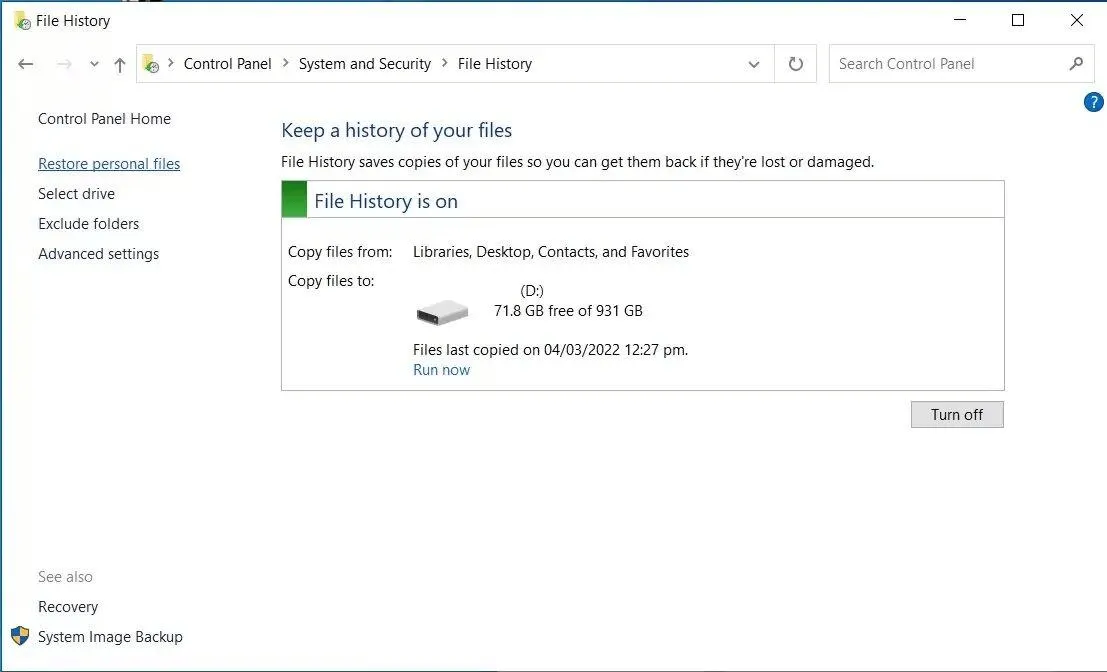Open System Image Backup

point(110,637)
